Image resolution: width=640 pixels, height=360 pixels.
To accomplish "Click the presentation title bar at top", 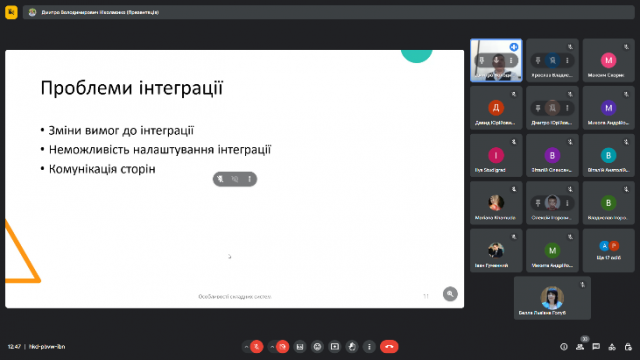I will 329,12.
